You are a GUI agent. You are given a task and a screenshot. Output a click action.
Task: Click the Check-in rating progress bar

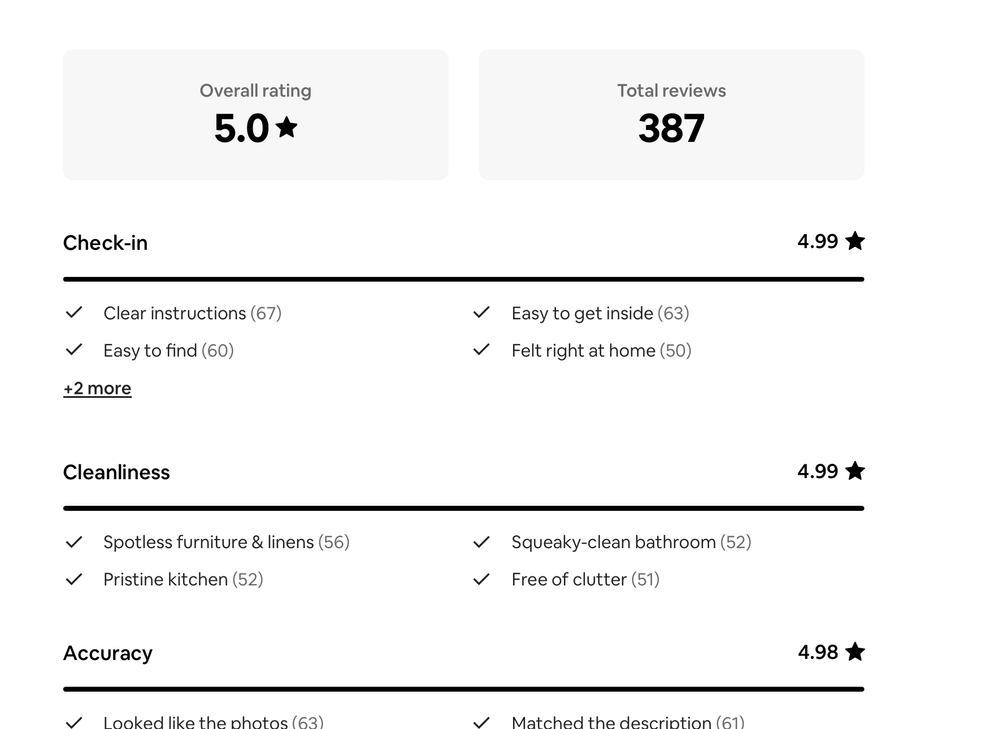point(463,279)
